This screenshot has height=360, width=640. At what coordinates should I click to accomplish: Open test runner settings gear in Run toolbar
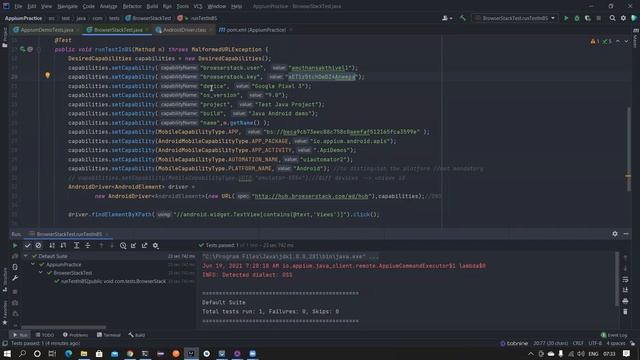[x=156, y=246]
